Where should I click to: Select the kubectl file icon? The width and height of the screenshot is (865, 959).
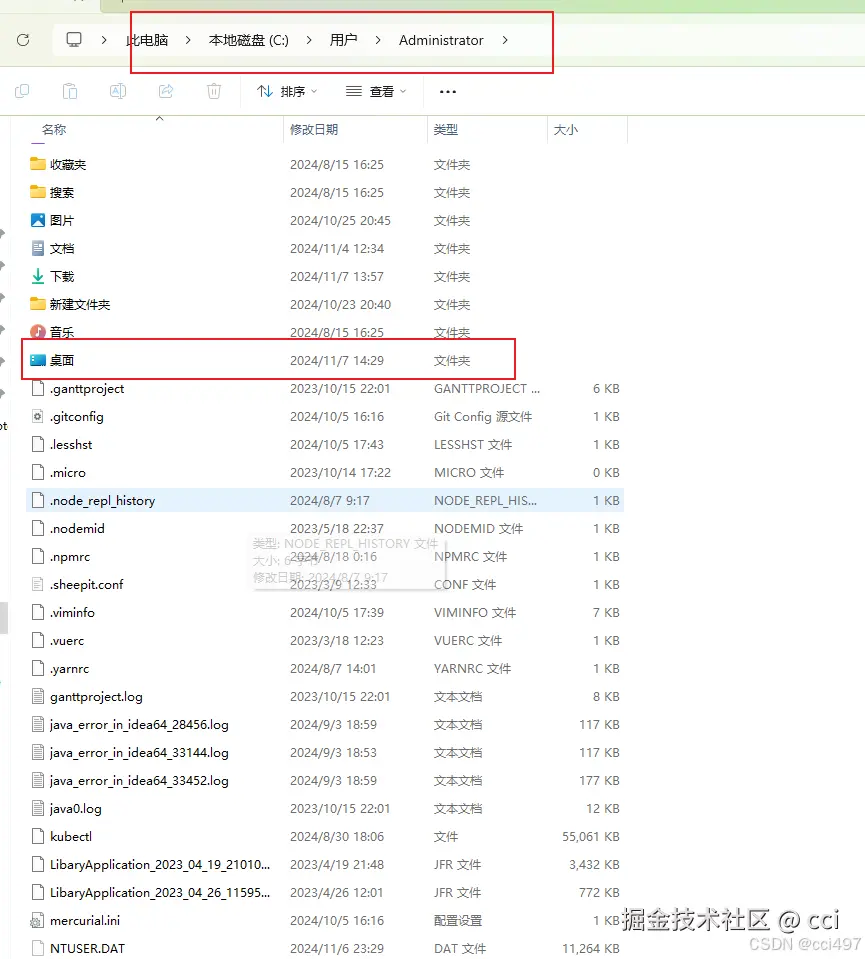[38, 837]
